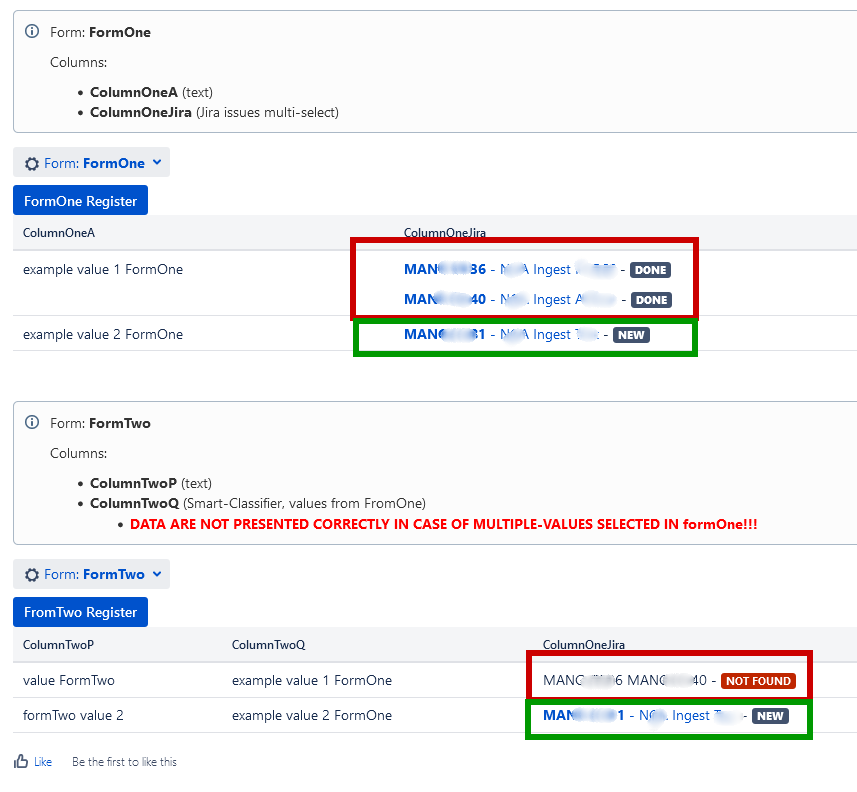
Task: Click the NOT FOUND status lozenge
Action: 758,680
